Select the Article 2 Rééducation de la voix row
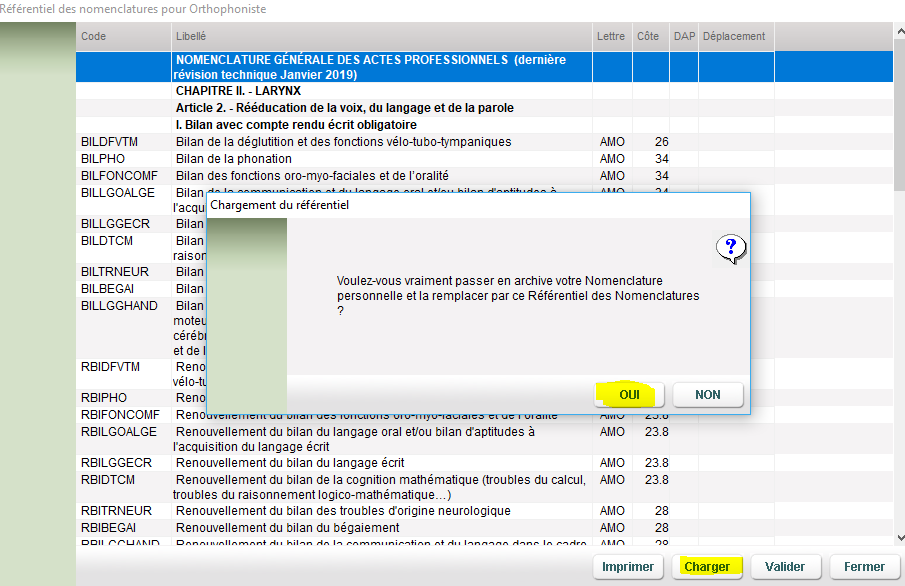This screenshot has width=905, height=586. coord(484,108)
